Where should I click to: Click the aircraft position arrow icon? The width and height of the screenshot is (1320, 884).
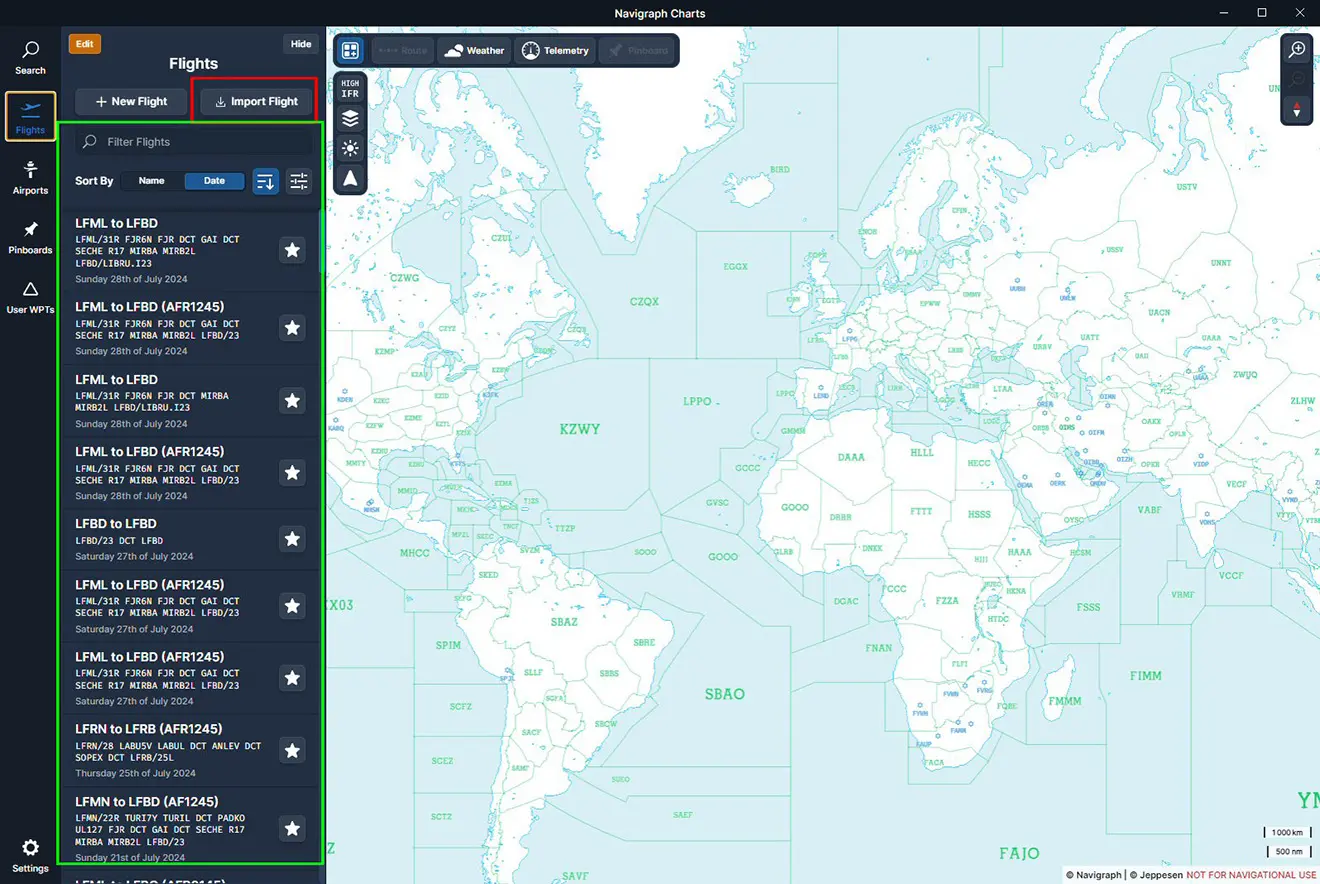pyautogui.click(x=350, y=179)
